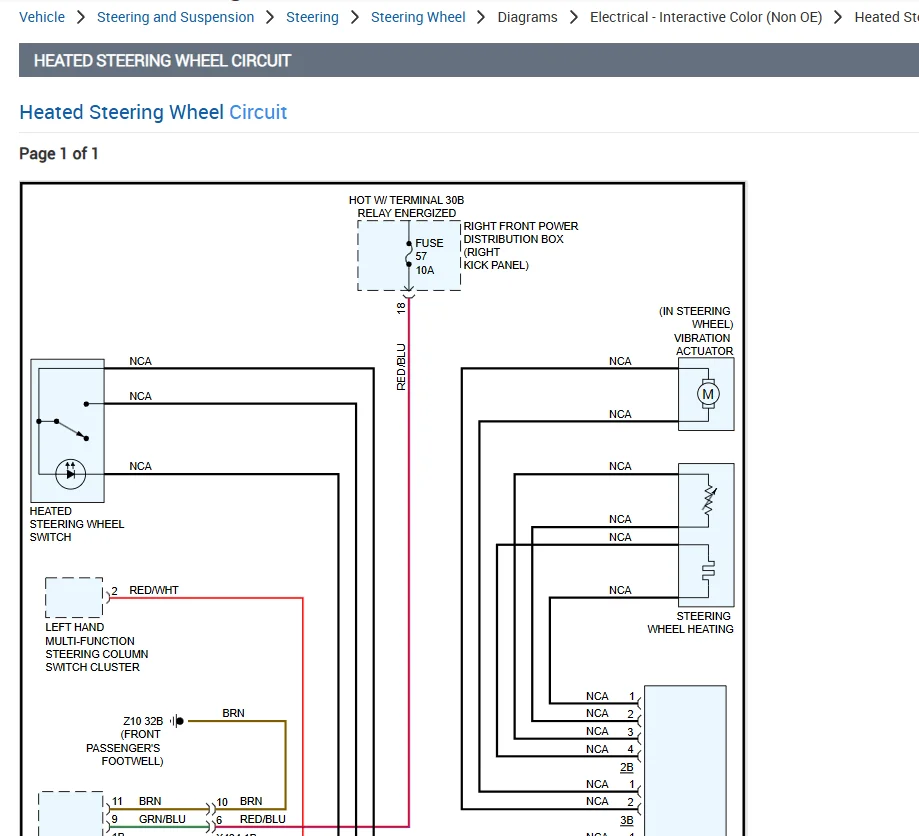Screen dimensions: 919x836
Task: Click the motor symbol in the vibration actuator
Action: (708, 394)
